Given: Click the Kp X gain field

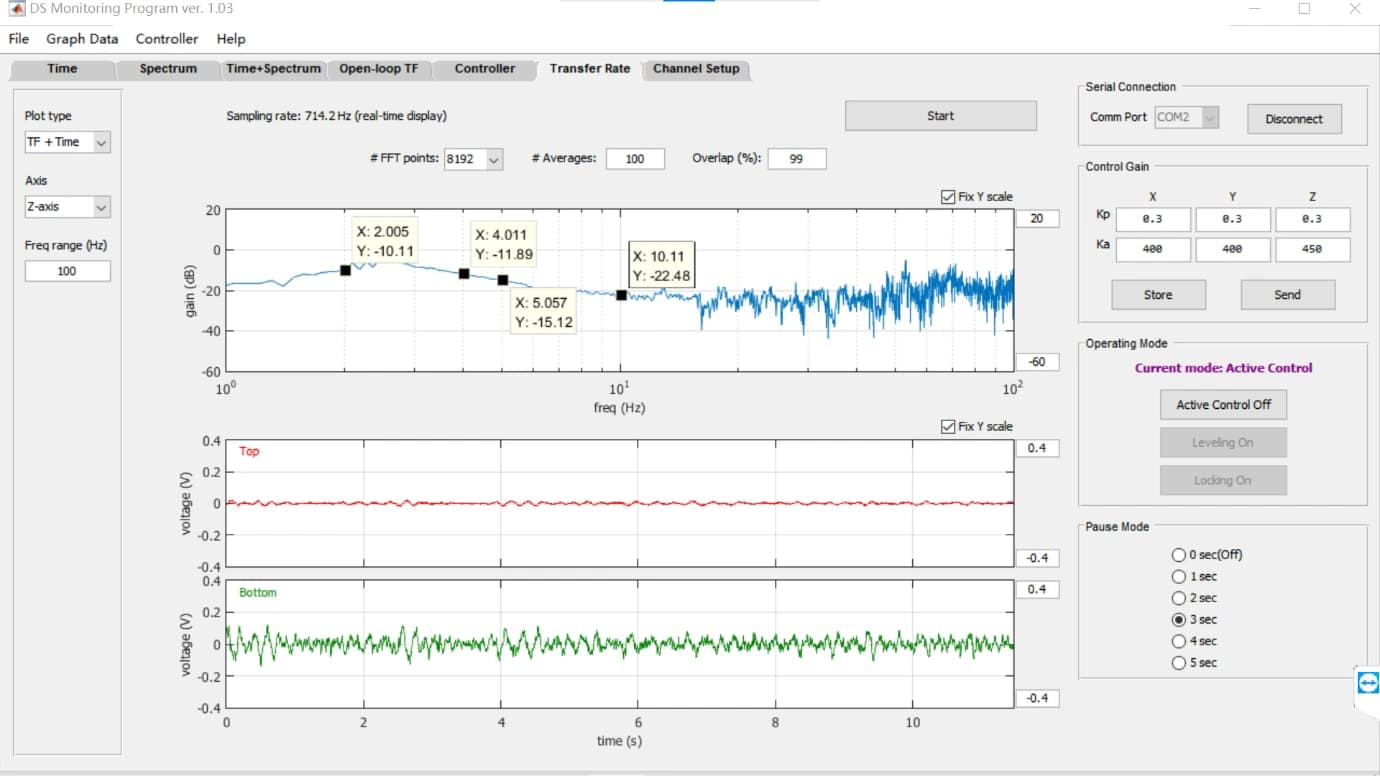Looking at the screenshot, I should (x=1153, y=220).
